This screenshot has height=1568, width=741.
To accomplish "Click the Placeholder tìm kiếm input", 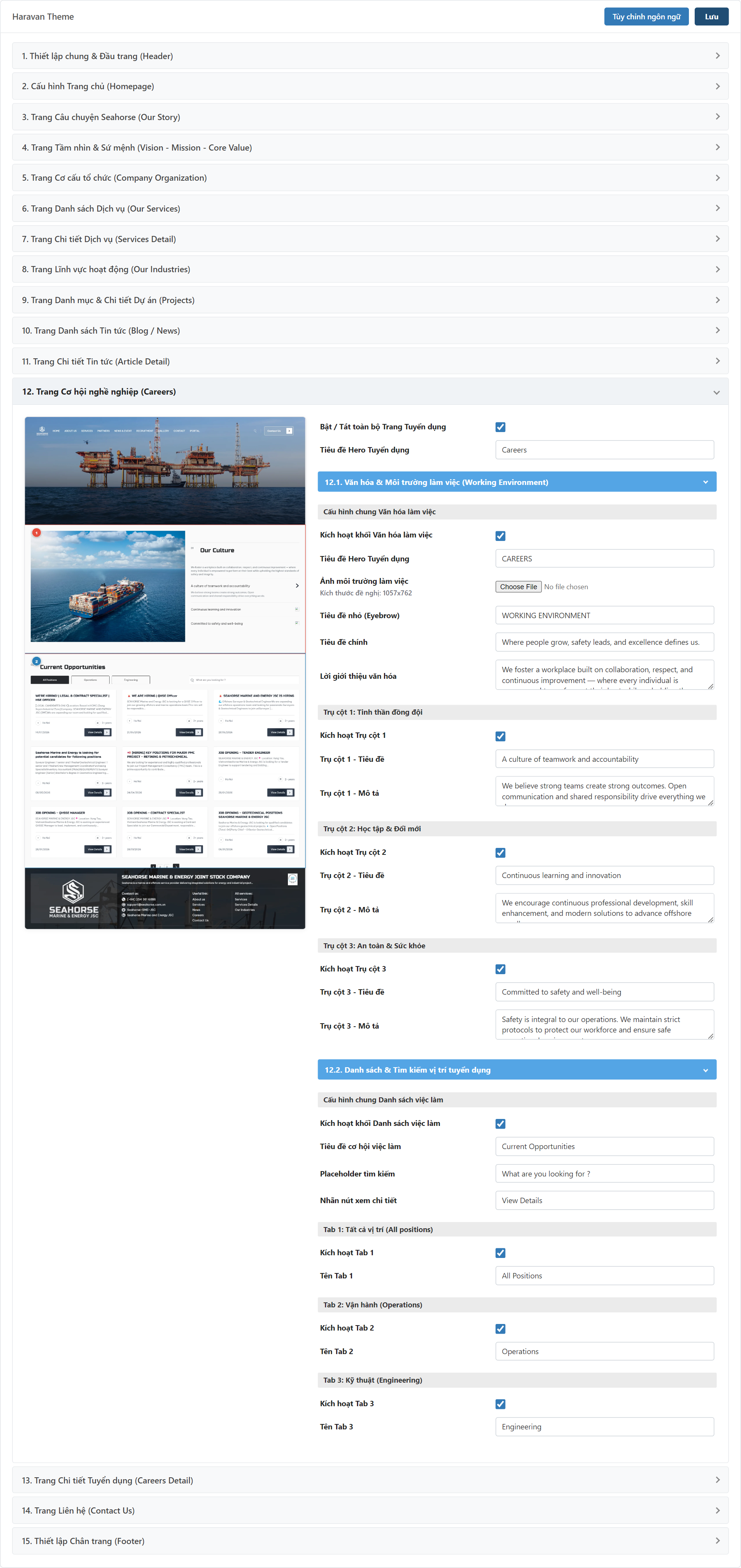I will click(x=604, y=1173).
